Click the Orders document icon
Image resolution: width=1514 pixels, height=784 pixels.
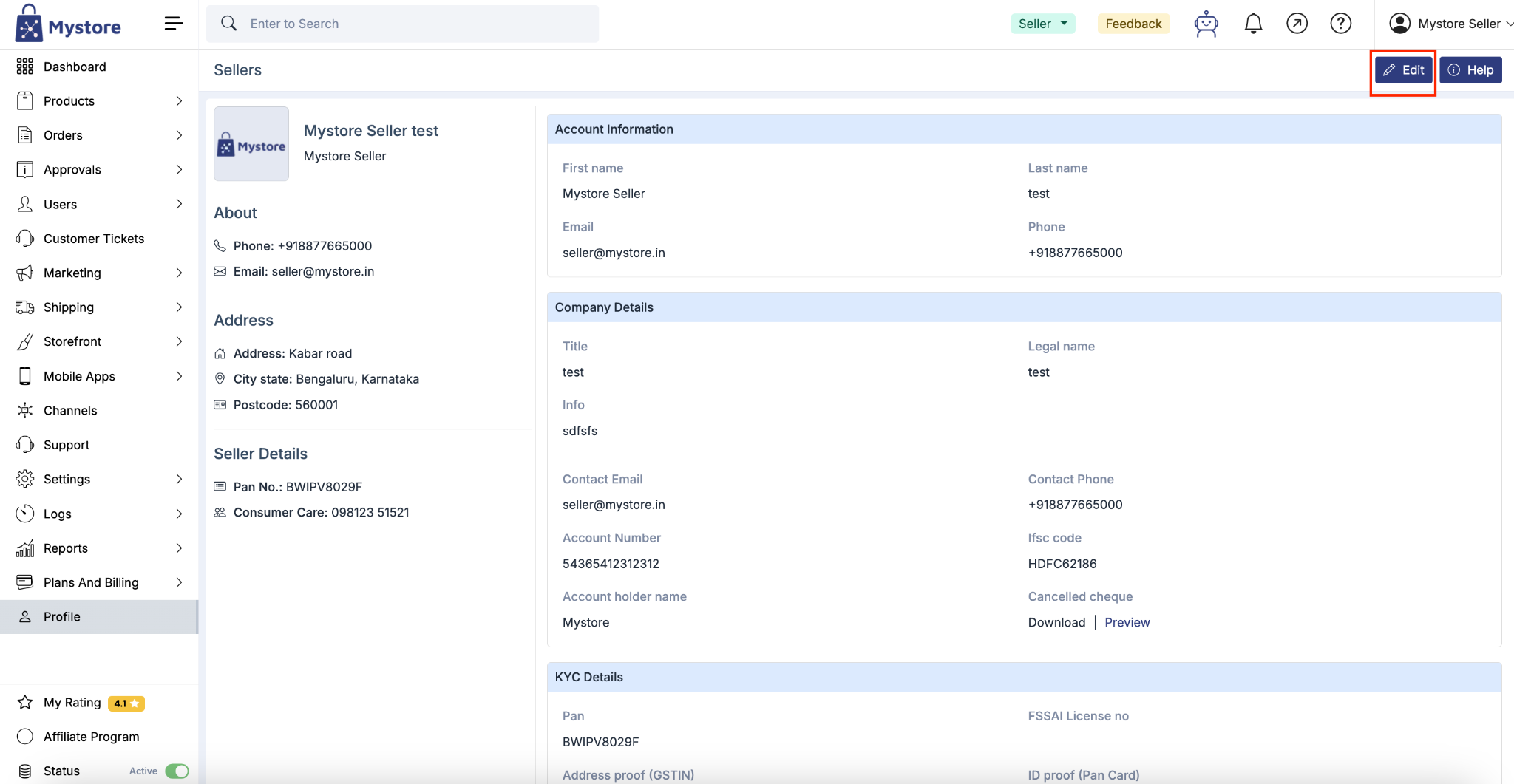click(25, 135)
